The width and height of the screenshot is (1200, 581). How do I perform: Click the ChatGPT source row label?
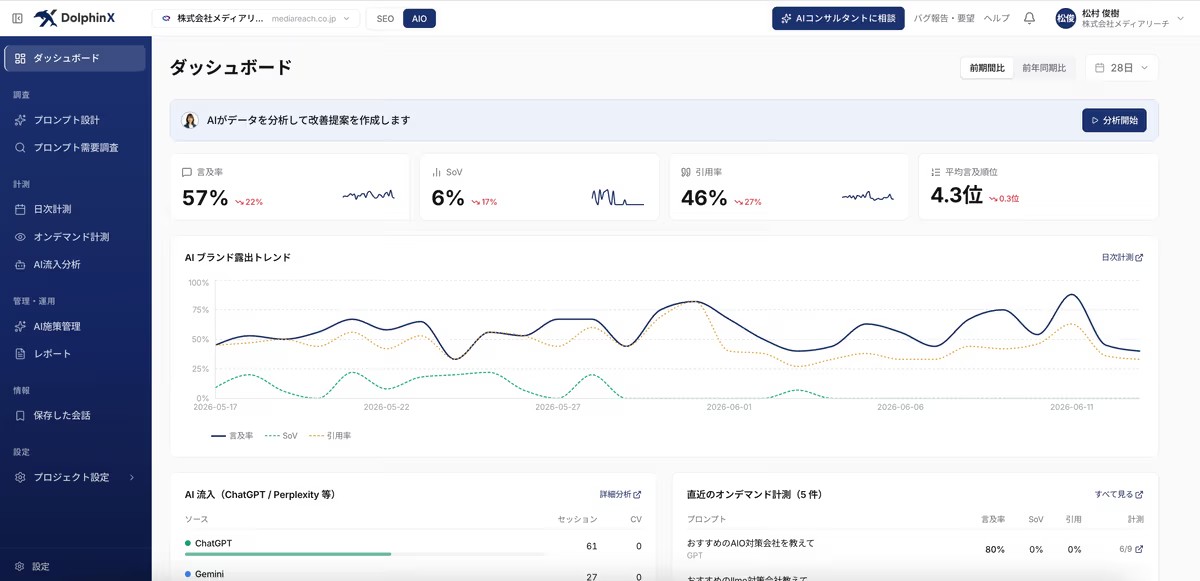pos(213,543)
